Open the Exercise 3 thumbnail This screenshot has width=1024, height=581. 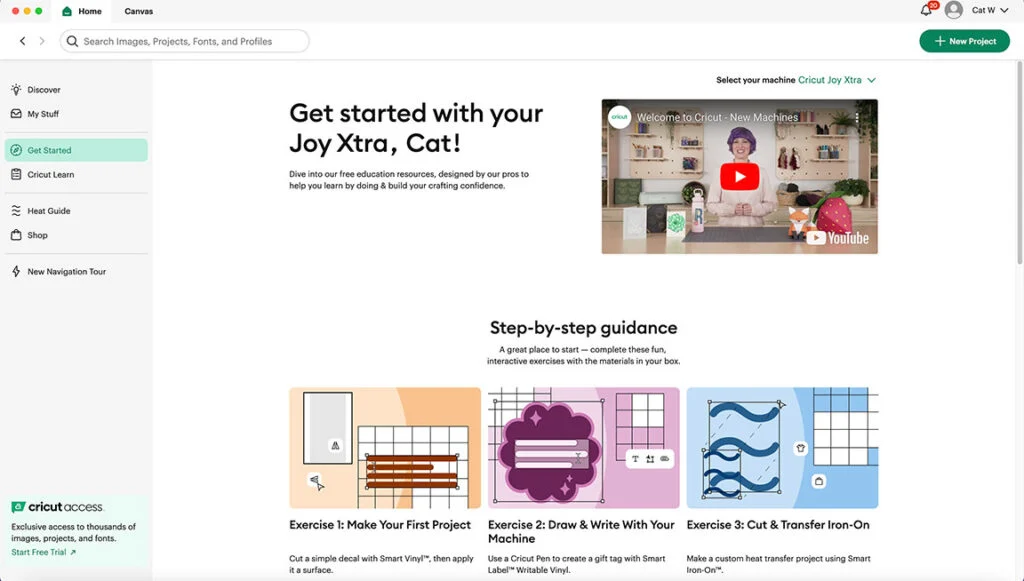(782, 448)
